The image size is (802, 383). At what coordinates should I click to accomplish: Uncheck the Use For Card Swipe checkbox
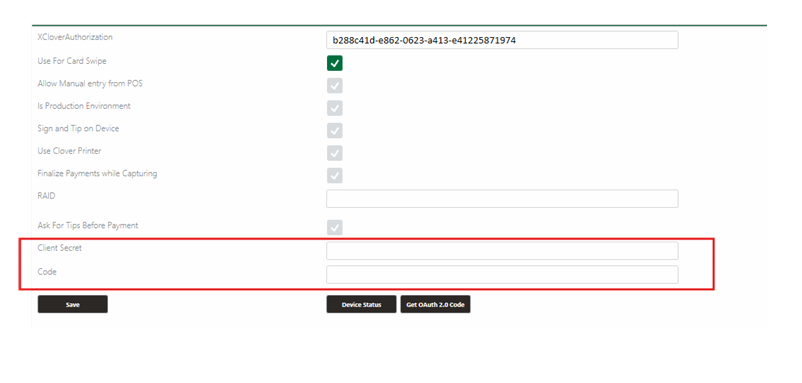pos(335,63)
